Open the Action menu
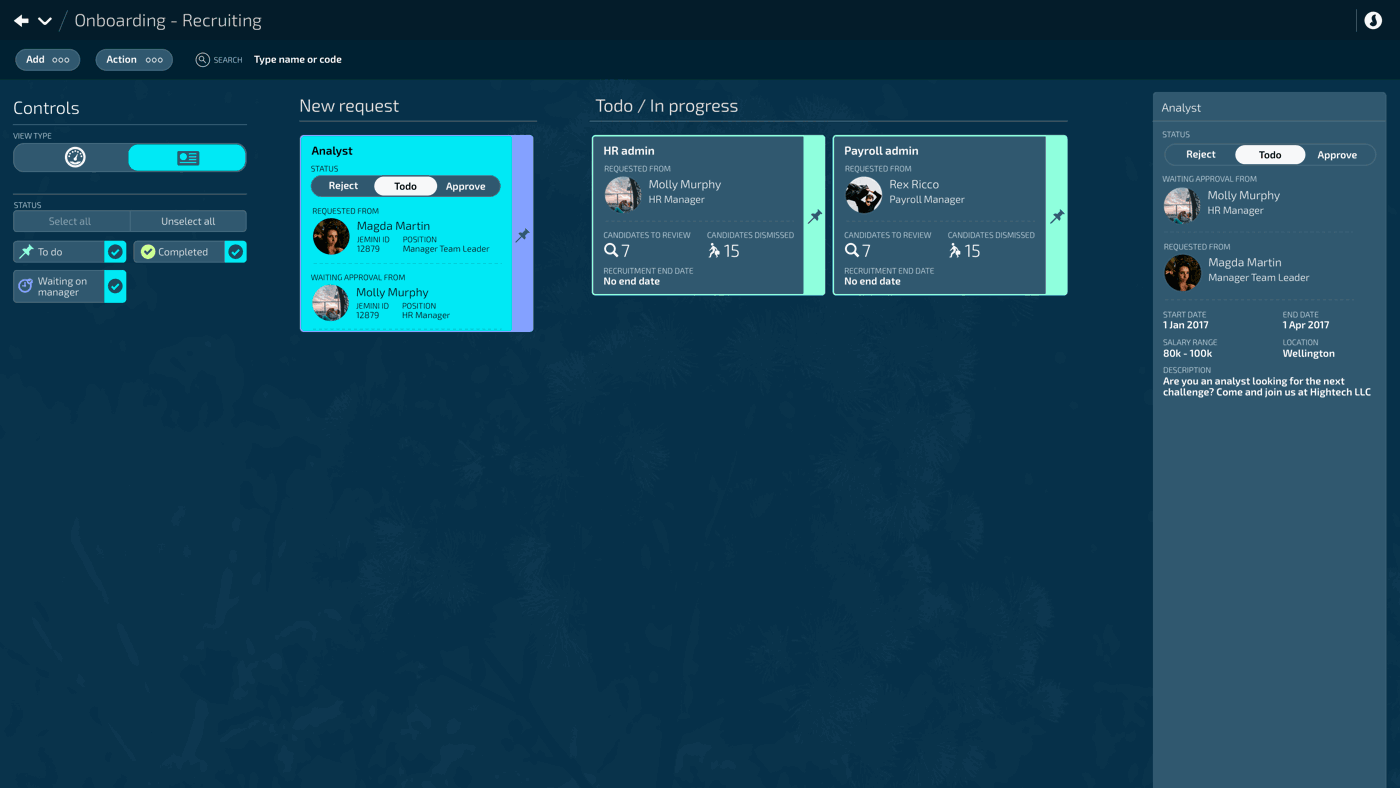Viewport: 1400px width, 788px height. pyautogui.click(x=134, y=60)
